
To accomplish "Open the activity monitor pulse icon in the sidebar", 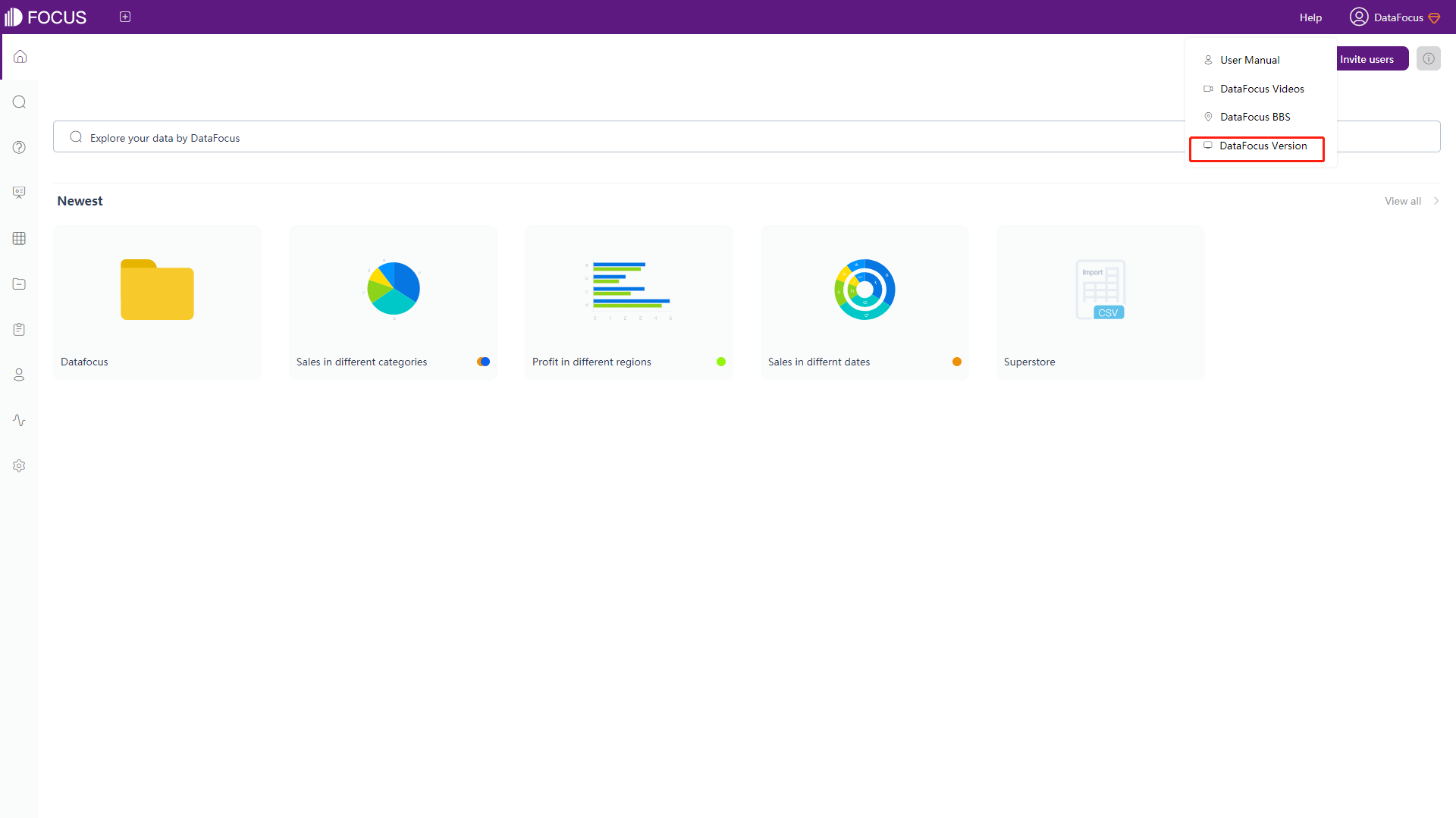I will coord(20,421).
